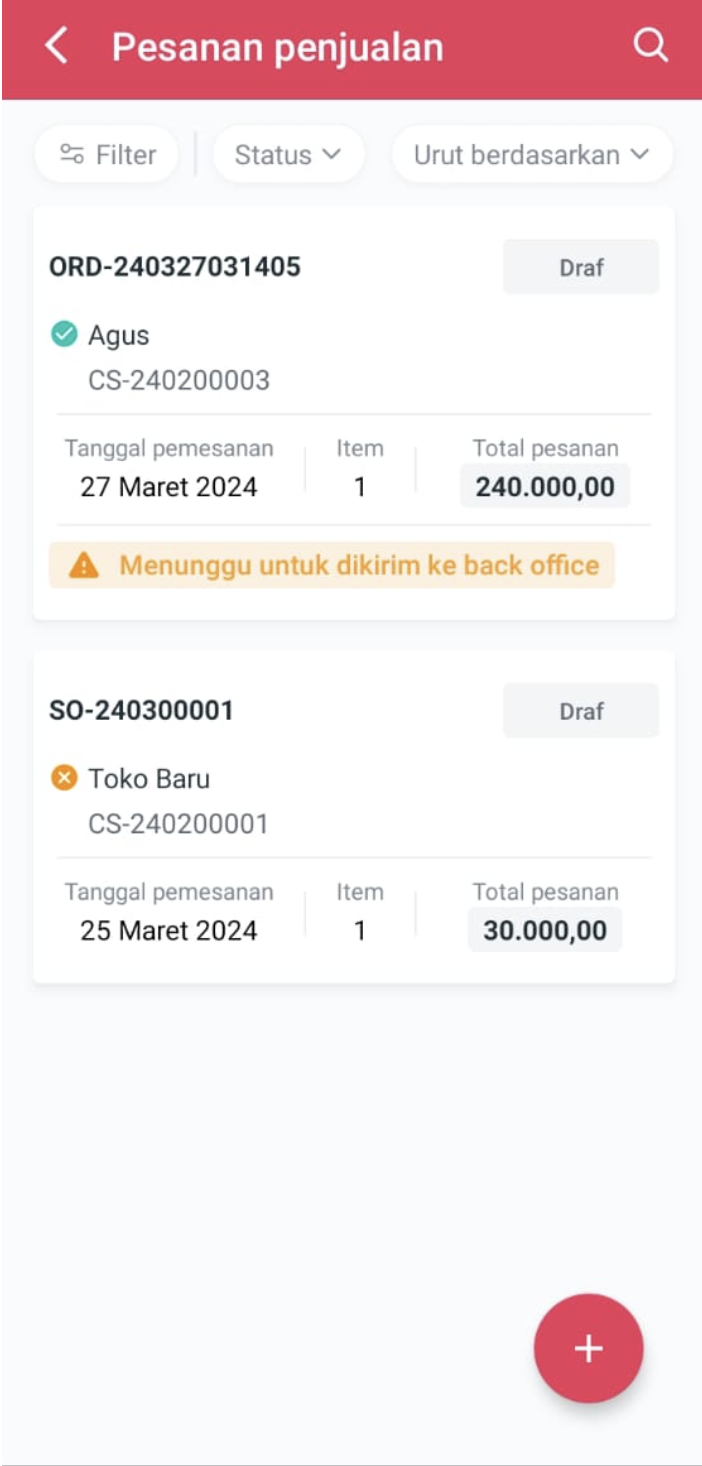Image resolution: width=702 pixels, height=1466 pixels.
Task: Tap the back arrow in the header
Action: pos(57,47)
